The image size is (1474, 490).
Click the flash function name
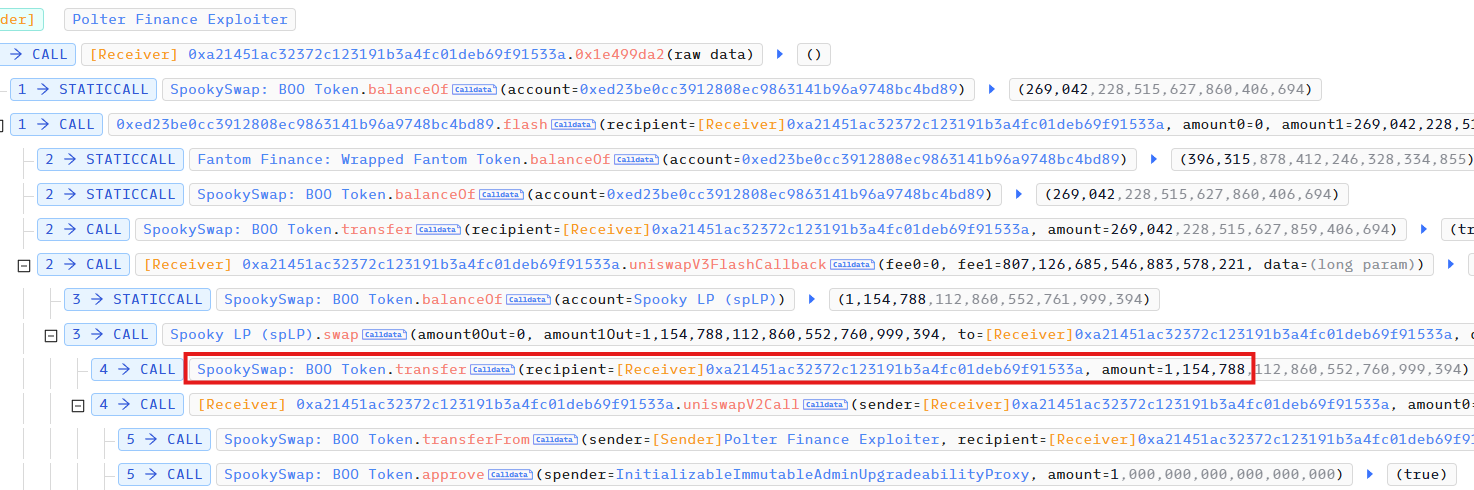pyautogui.click(x=526, y=124)
